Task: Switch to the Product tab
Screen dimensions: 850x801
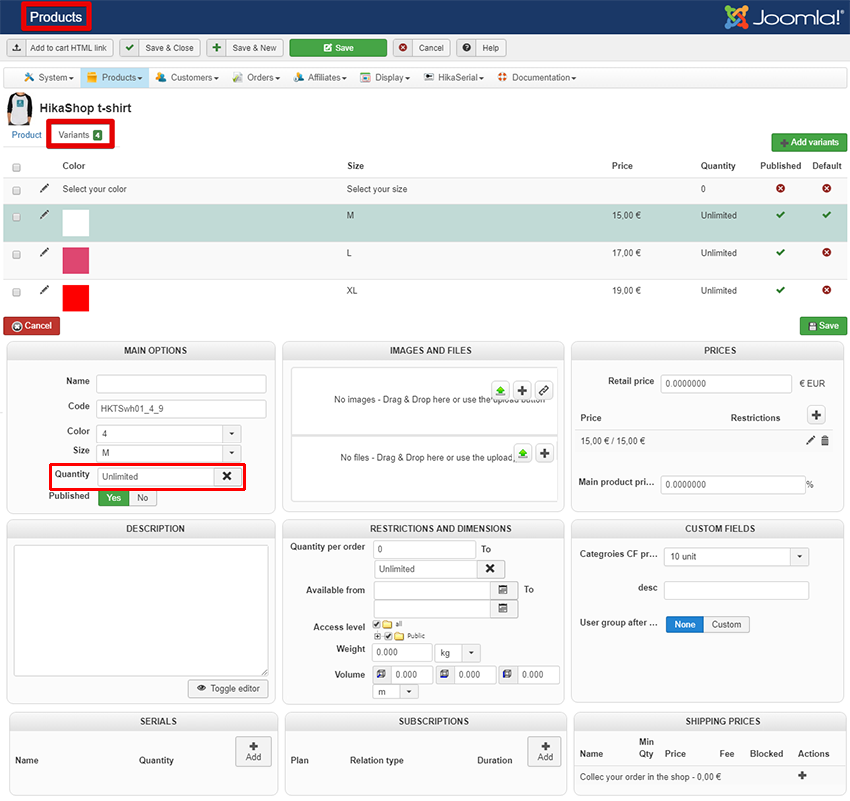Action: [x=27, y=134]
